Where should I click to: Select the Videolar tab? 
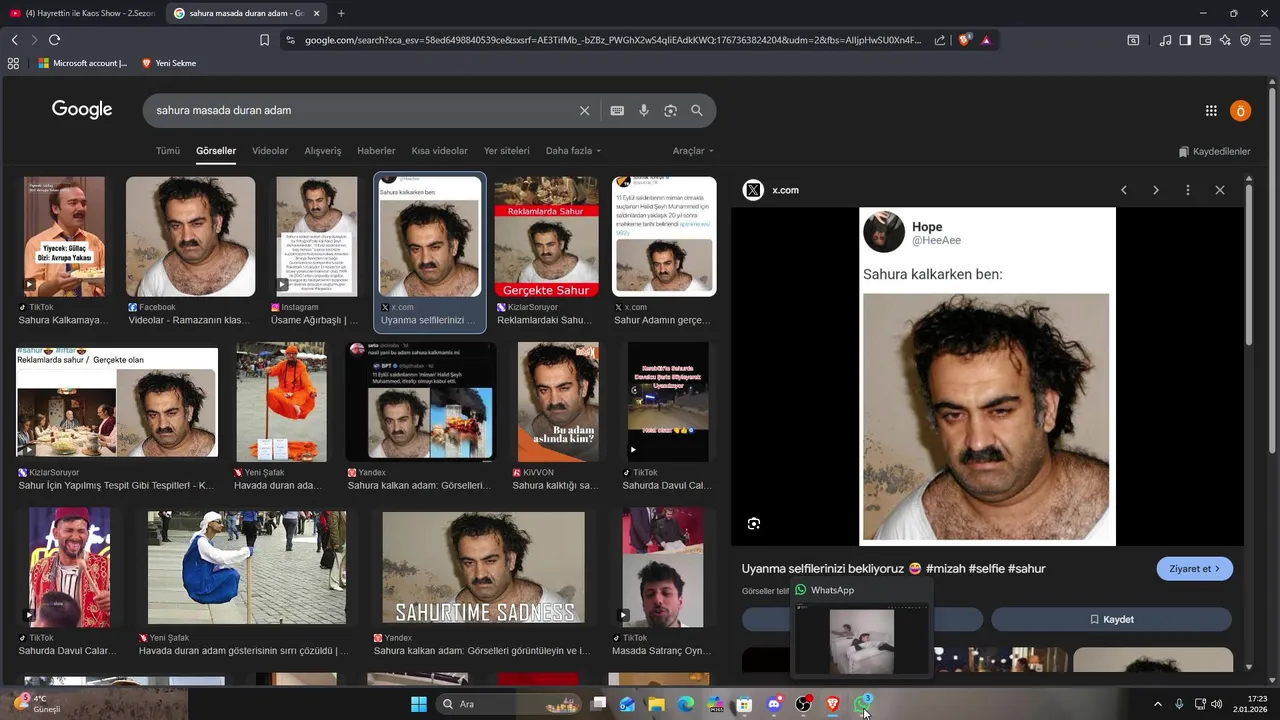(270, 151)
